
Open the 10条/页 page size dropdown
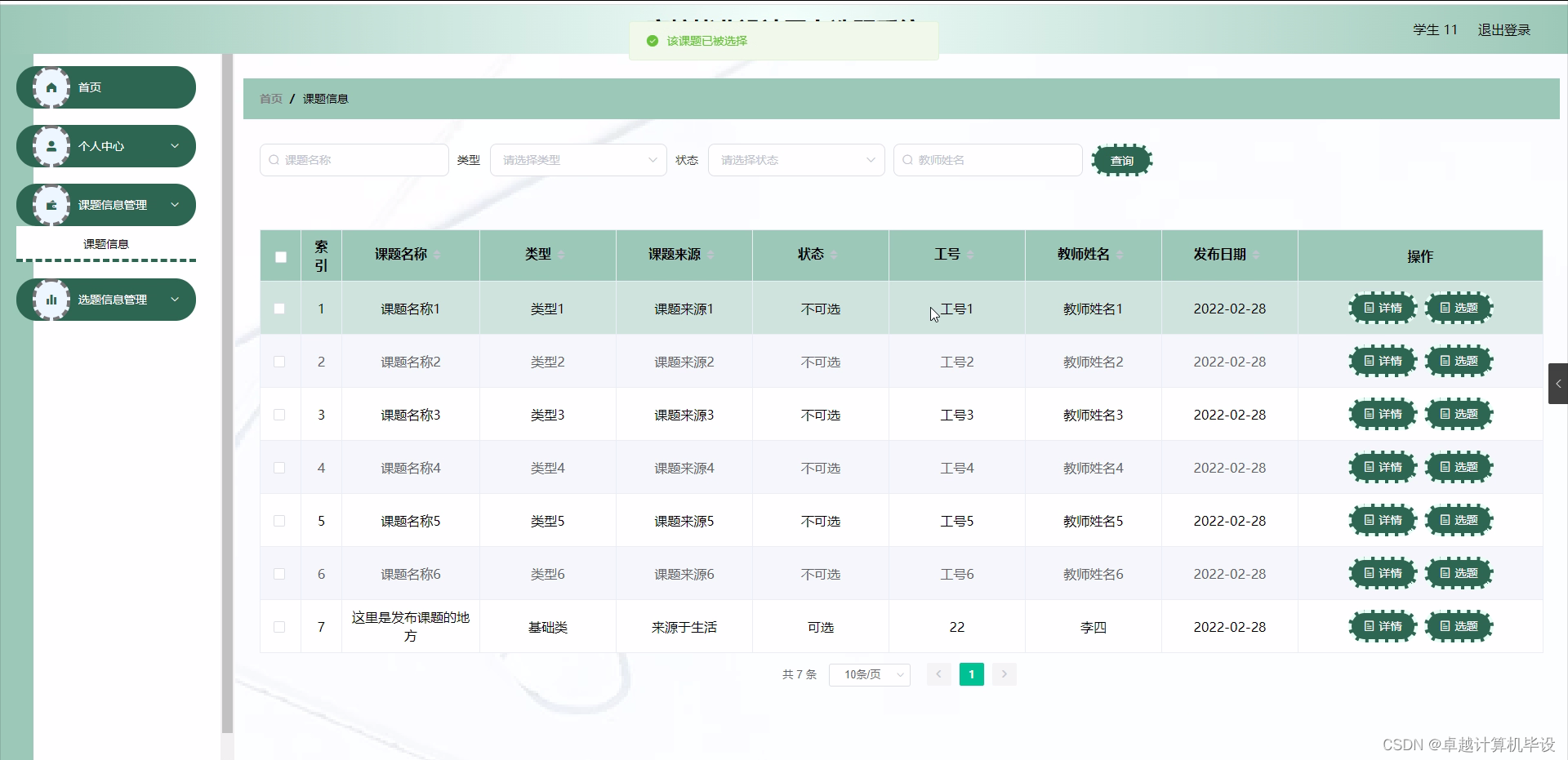tap(870, 674)
